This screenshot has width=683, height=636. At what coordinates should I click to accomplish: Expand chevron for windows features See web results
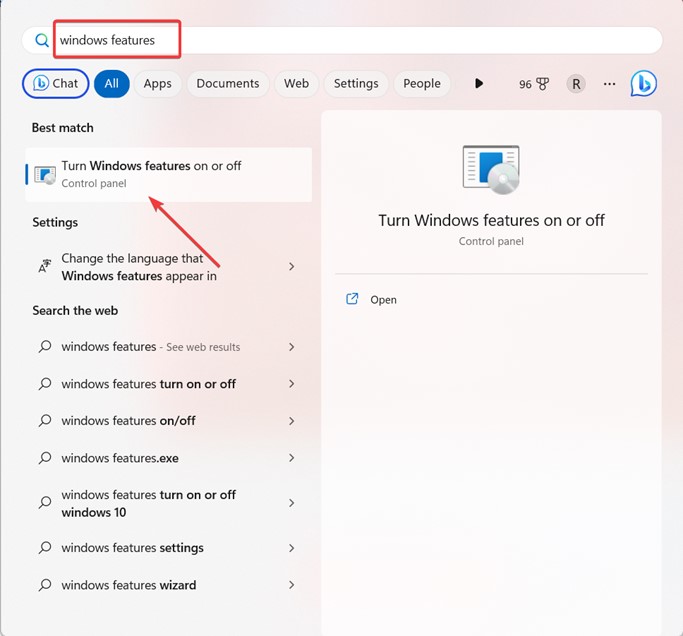pos(292,347)
